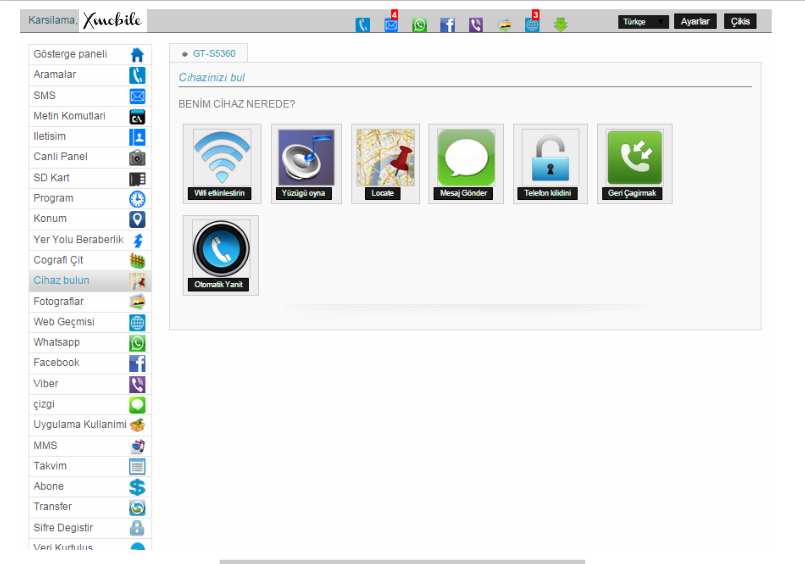Click the envelope icon with badge 4
The height and width of the screenshot is (564, 805).
[391, 24]
